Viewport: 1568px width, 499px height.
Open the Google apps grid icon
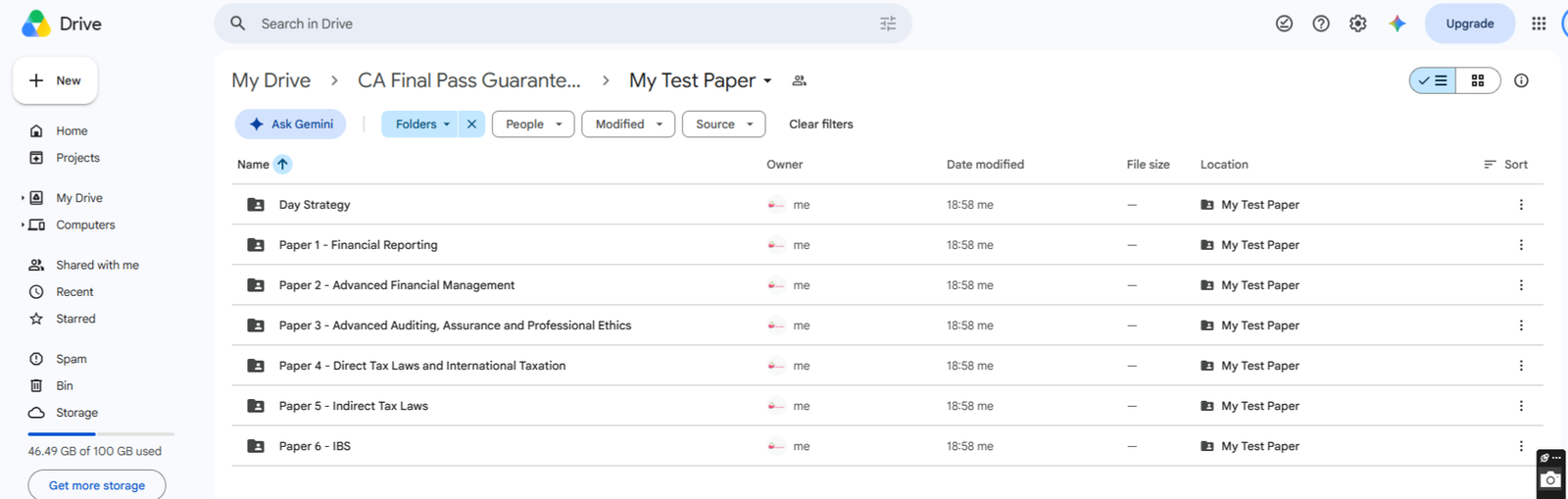tap(1539, 24)
